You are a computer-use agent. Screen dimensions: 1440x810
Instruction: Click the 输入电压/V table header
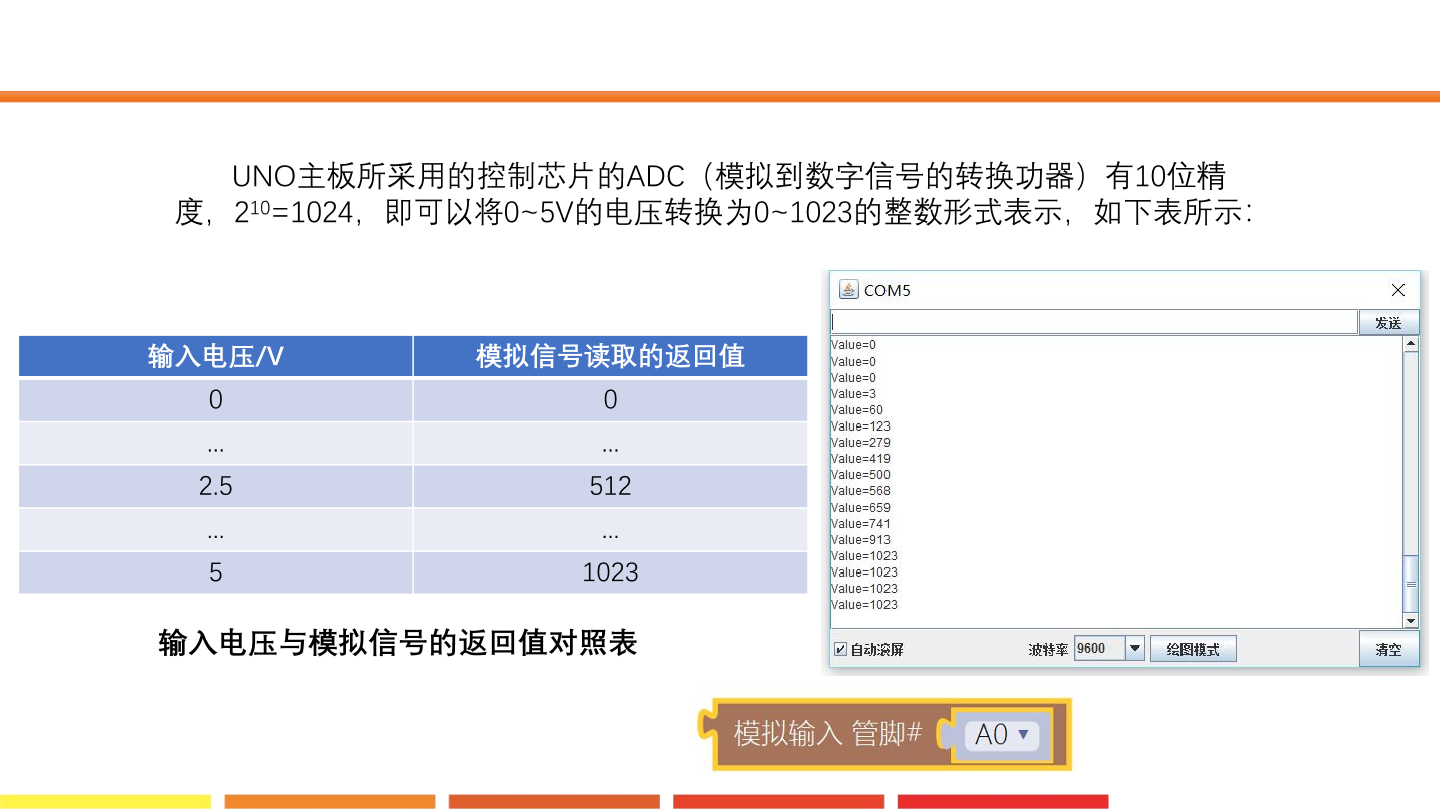(215, 356)
